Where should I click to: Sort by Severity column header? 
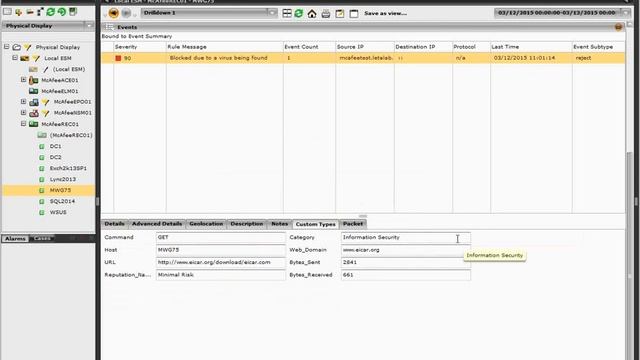[x=126, y=47]
